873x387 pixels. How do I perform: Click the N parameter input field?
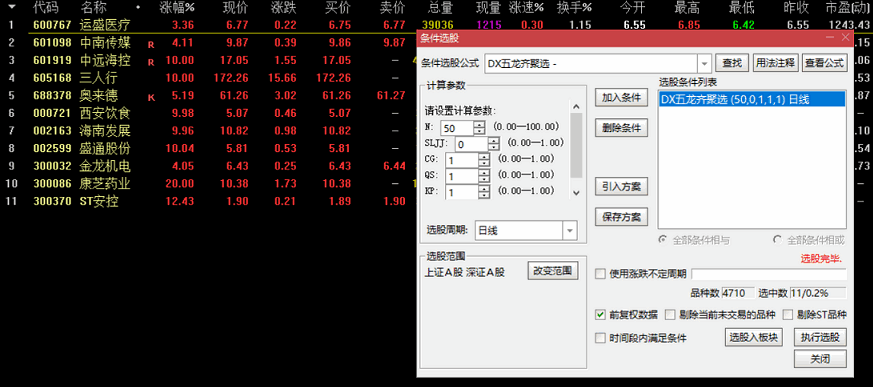[x=457, y=128]
